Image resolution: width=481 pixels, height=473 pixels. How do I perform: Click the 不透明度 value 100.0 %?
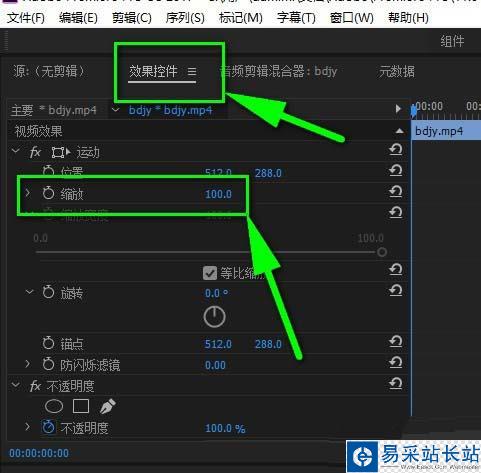(225, 428)
